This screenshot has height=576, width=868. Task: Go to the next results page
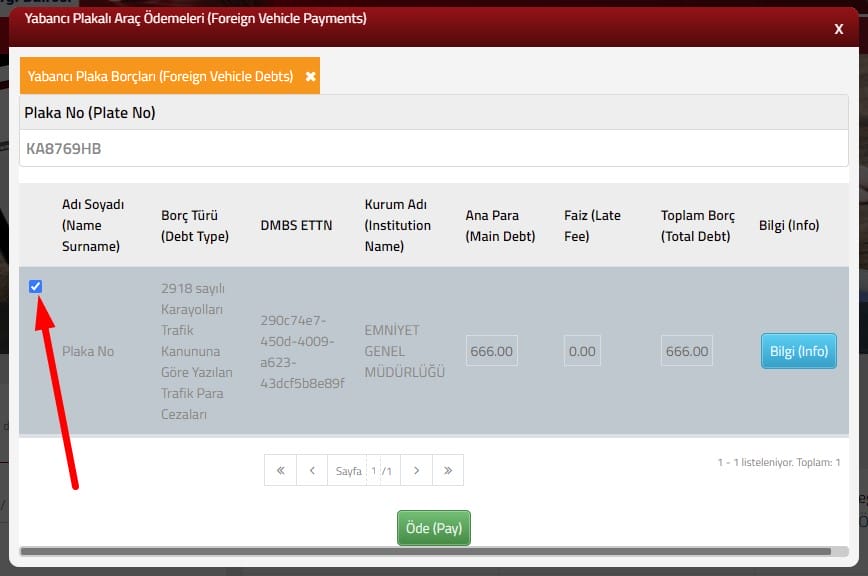click(x=416, y=470)
